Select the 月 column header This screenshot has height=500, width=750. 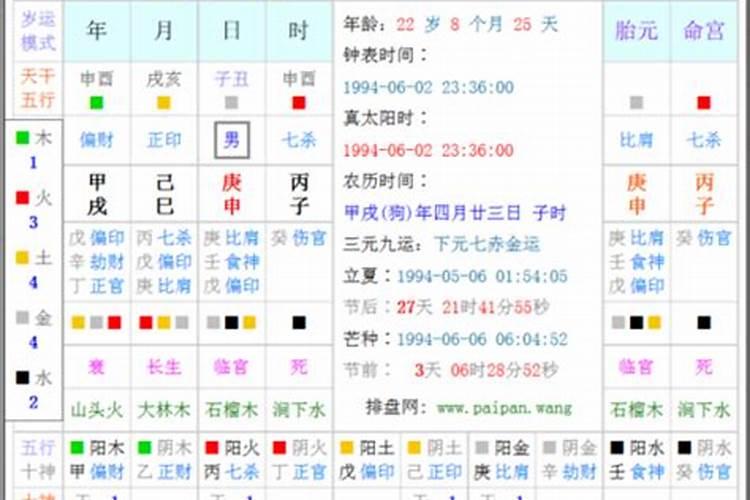(x=164, y=31)
